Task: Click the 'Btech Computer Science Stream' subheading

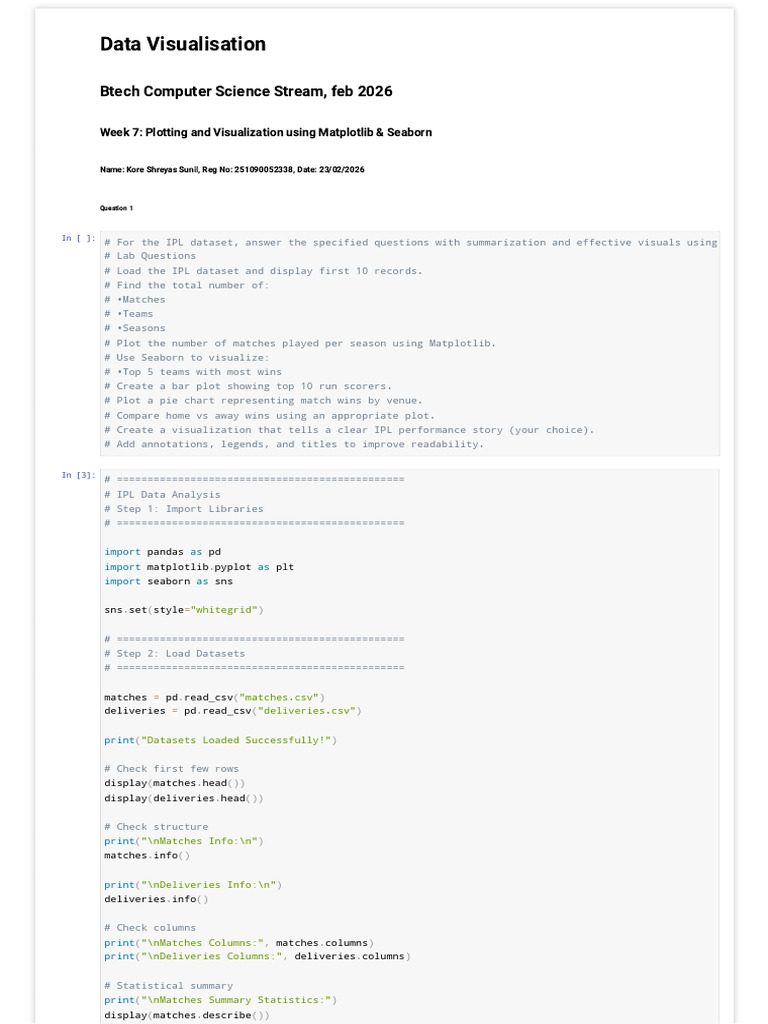Action: click(246, 91)
